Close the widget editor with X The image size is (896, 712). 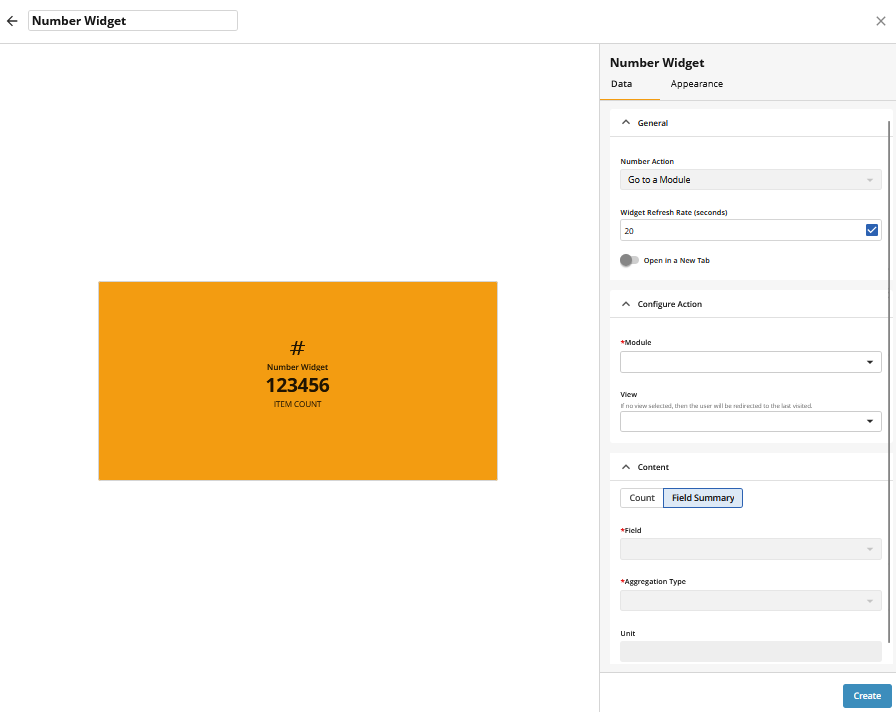[x=881, y=21]
